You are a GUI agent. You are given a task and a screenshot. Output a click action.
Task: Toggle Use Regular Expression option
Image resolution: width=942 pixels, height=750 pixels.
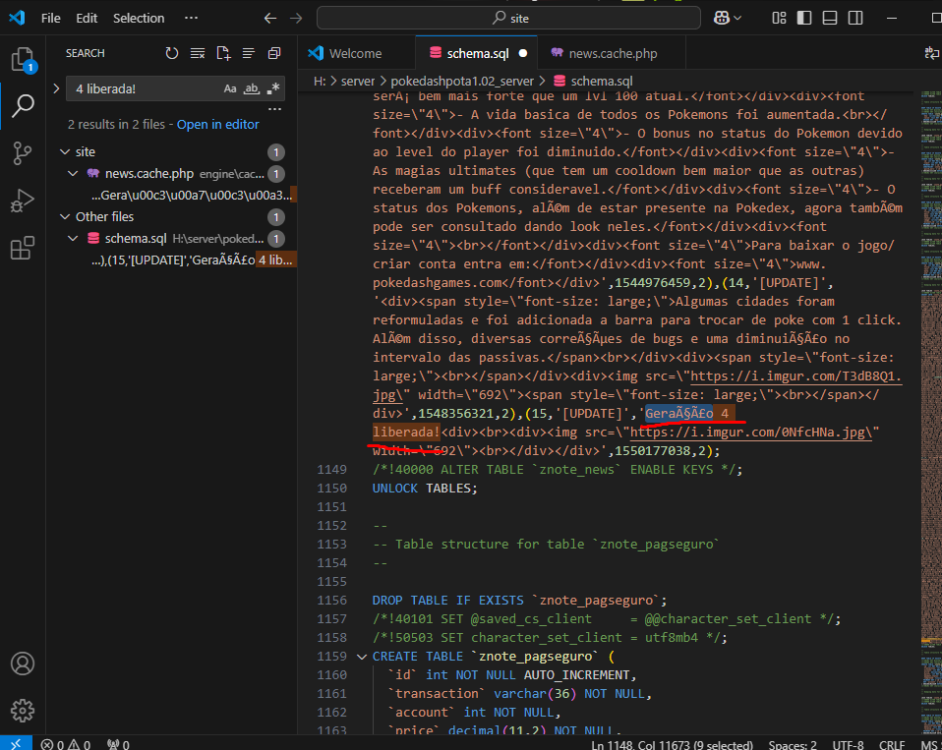point(273,89)
